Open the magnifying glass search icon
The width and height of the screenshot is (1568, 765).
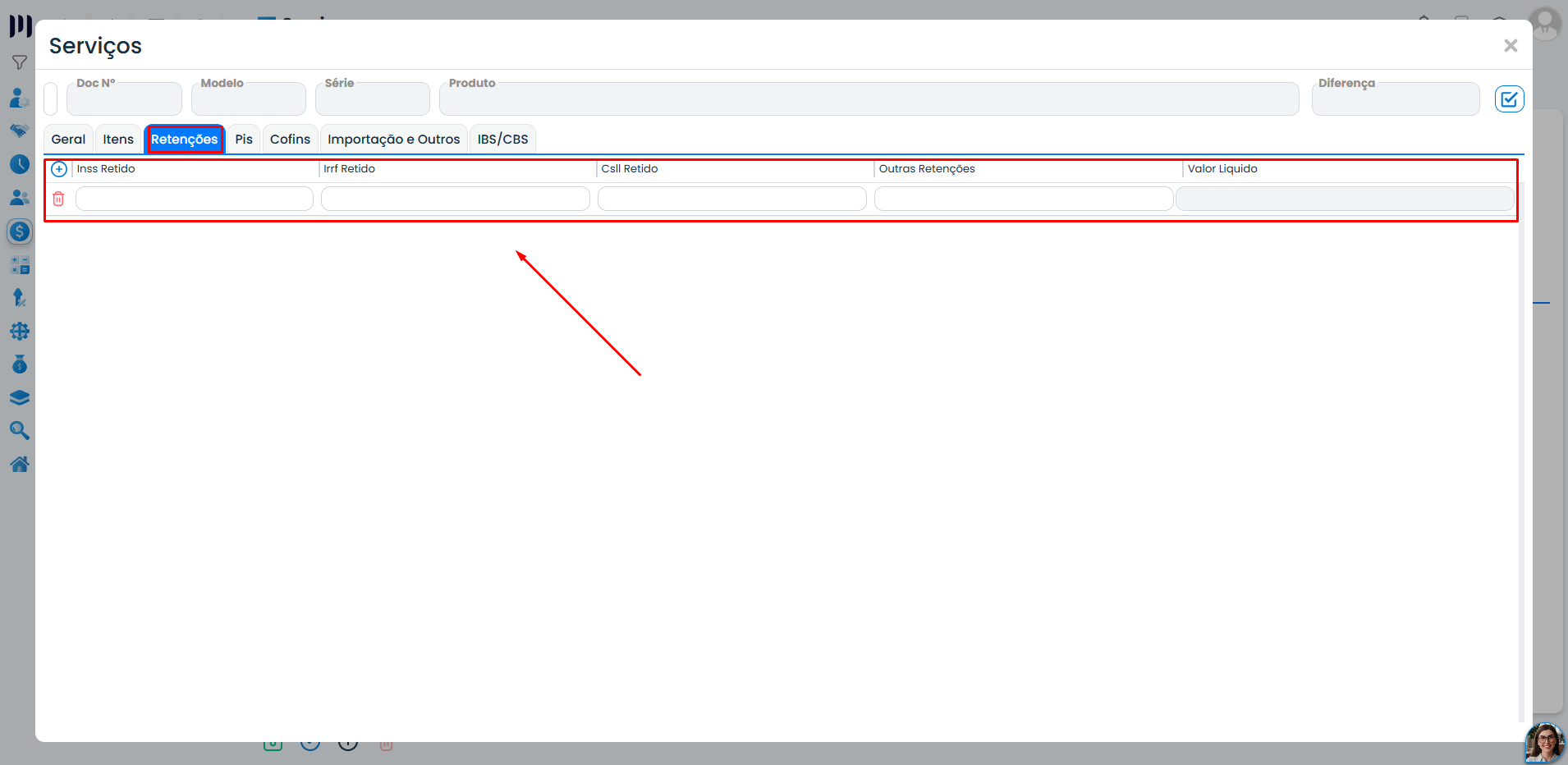coord(20,430)
